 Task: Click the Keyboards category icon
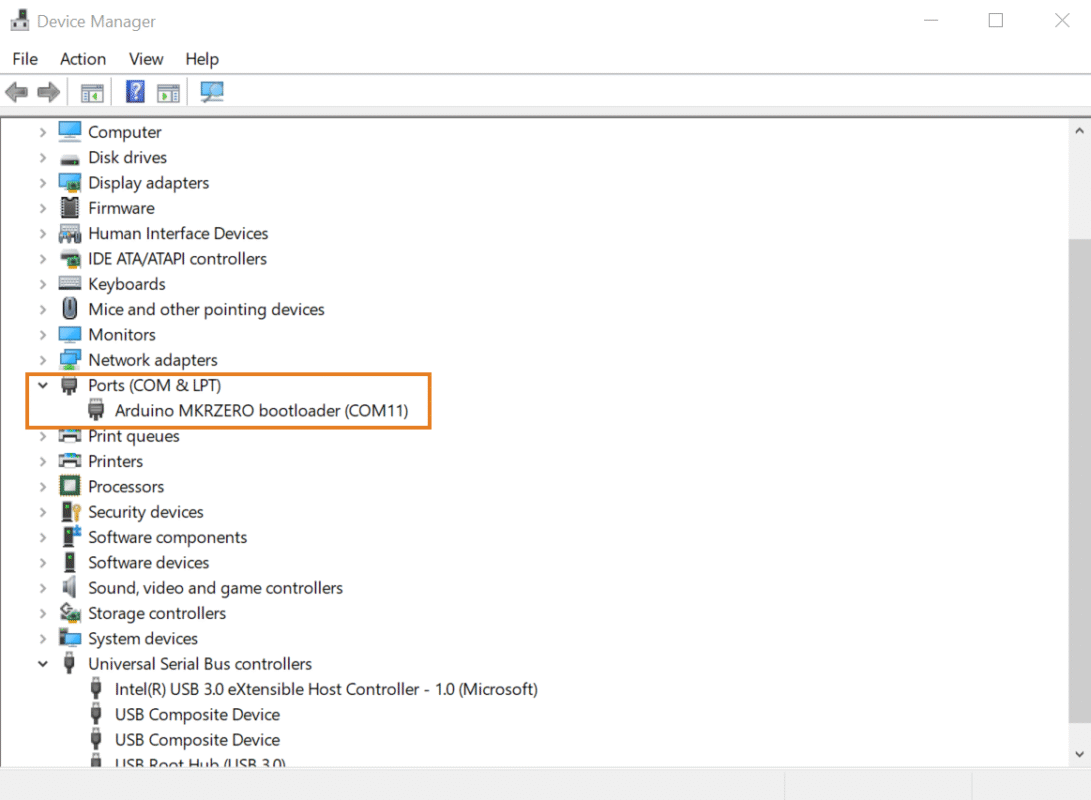(x=69, y=284)
